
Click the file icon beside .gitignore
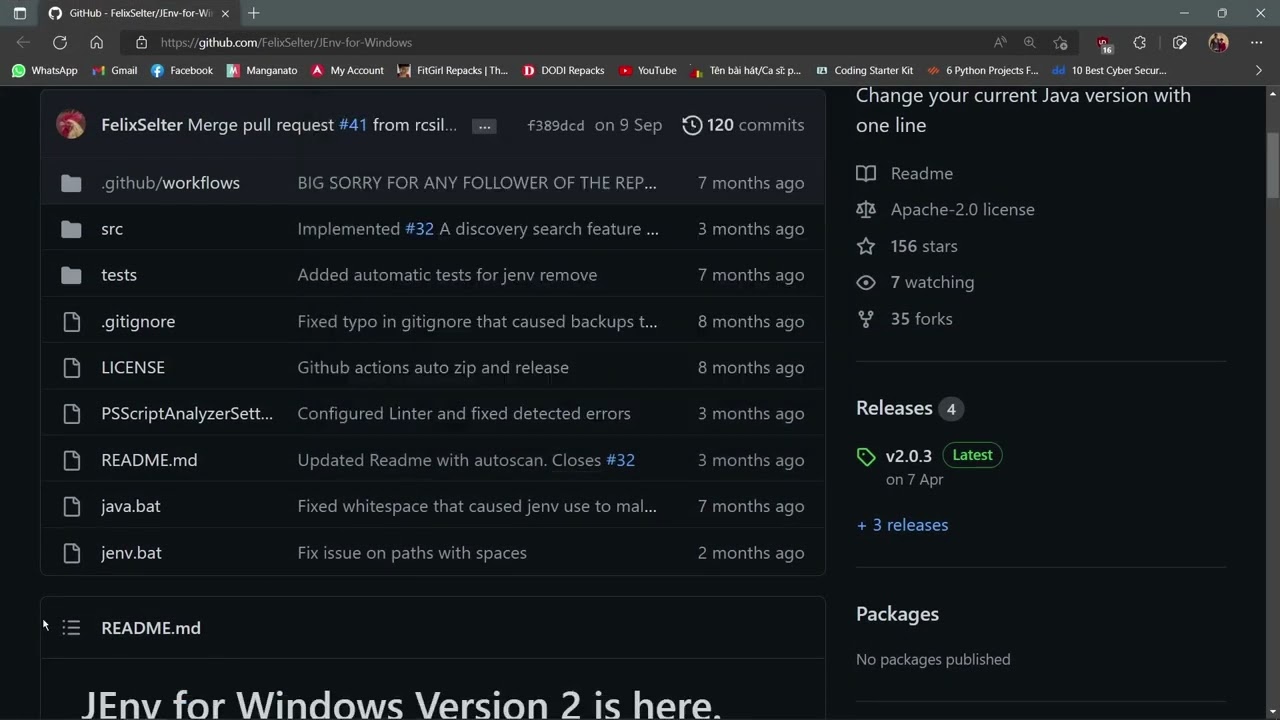click(71, 321)
